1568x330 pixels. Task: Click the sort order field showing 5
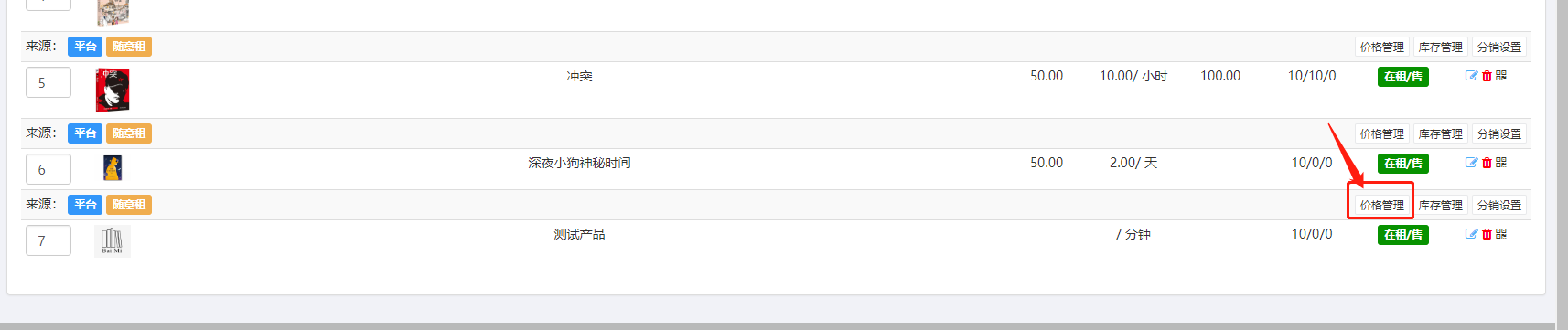48,82
